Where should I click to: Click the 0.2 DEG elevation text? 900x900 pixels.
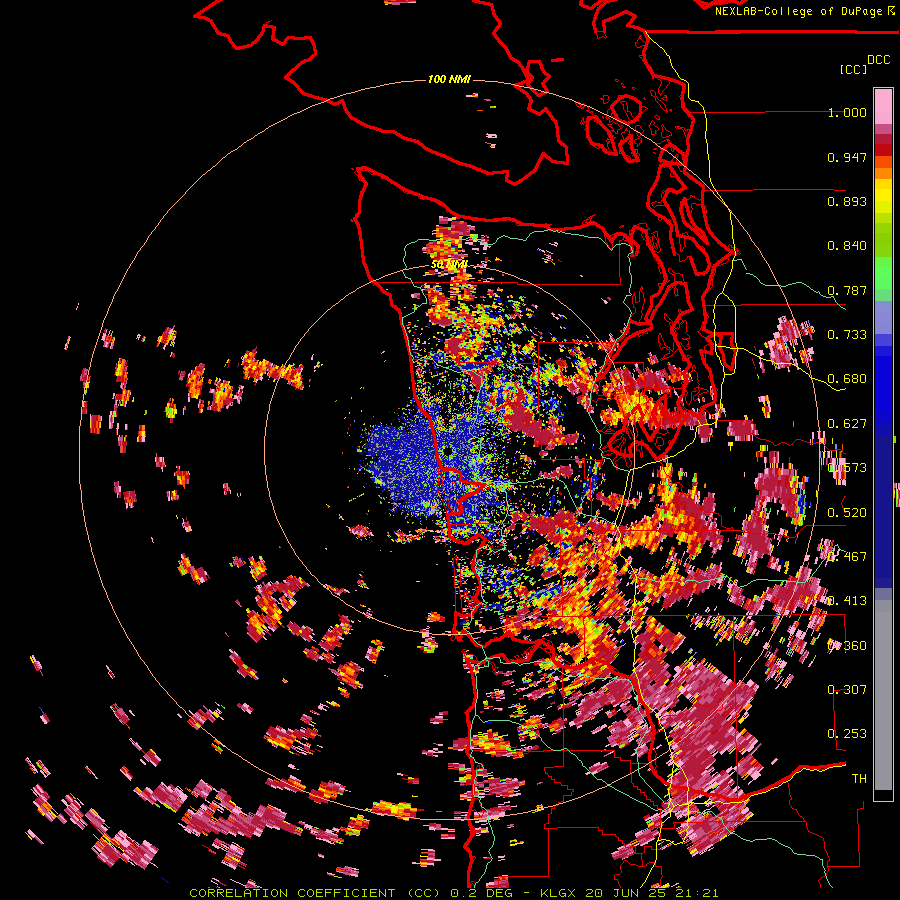[x=484, y=893]
